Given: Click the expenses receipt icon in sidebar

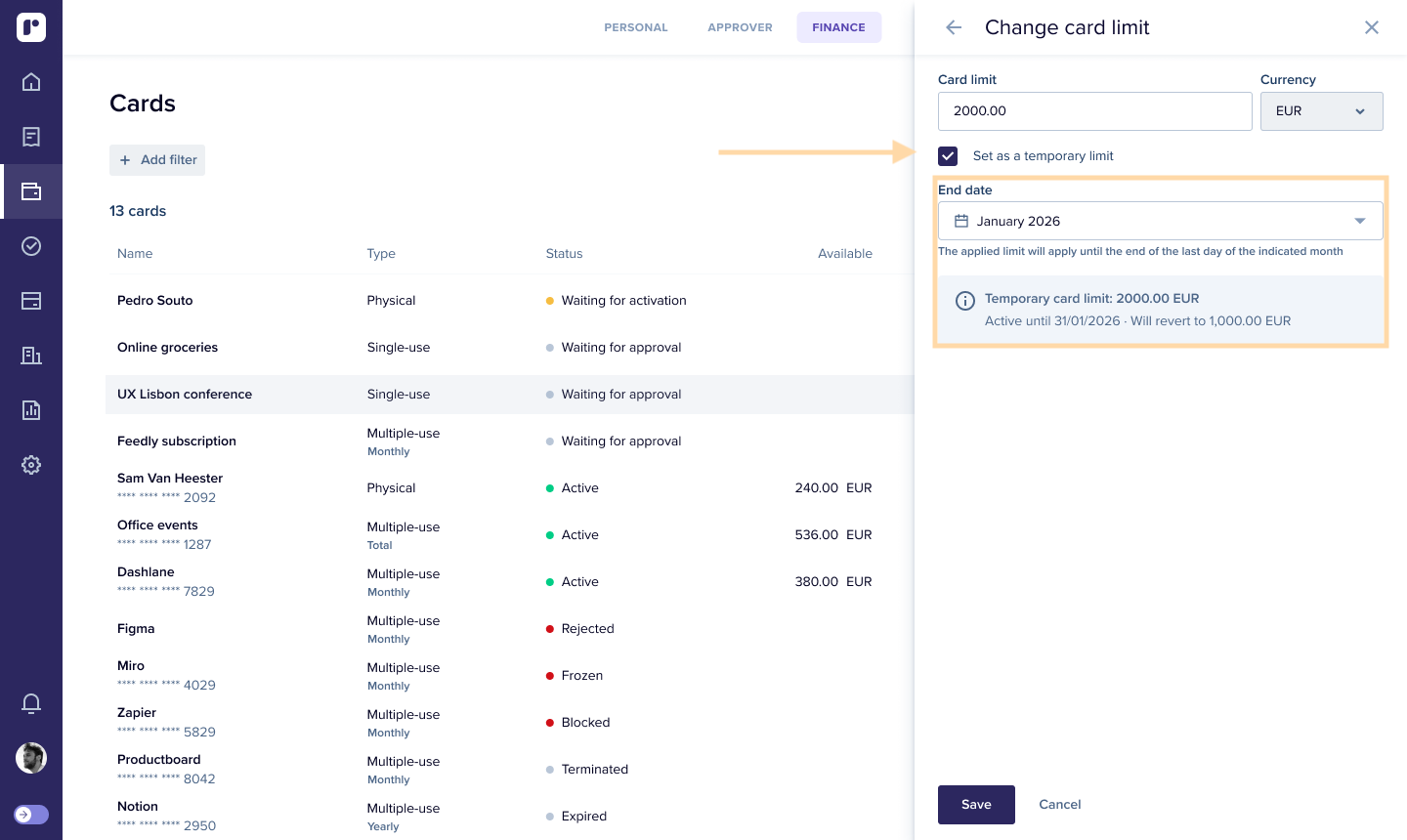Looking at the screenshot, I should pyautogui.click(x=31, y=137).
